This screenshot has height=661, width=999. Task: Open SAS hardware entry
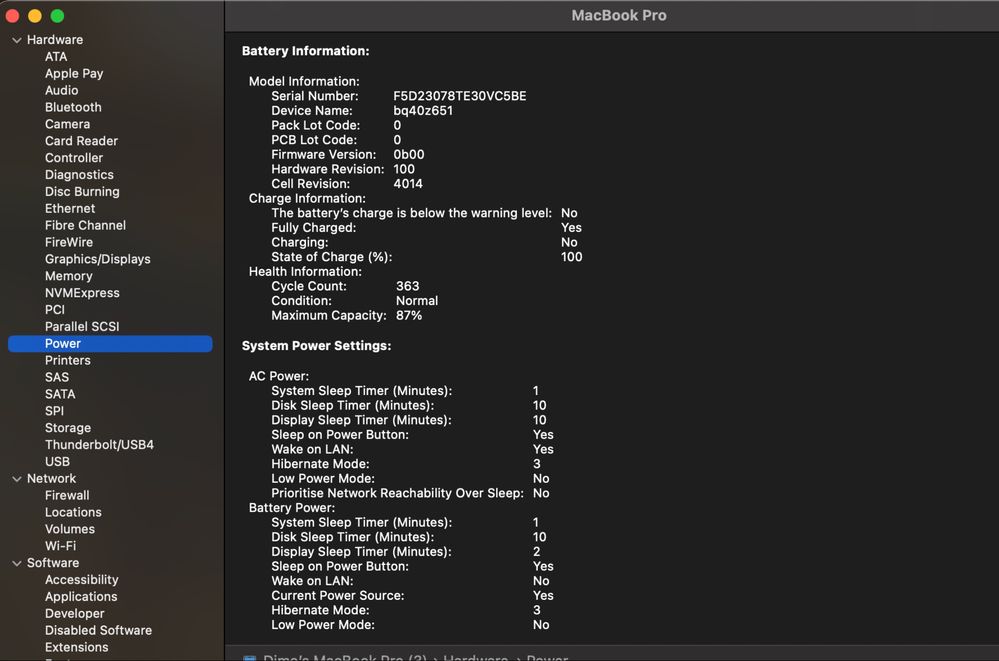point(57,377)
